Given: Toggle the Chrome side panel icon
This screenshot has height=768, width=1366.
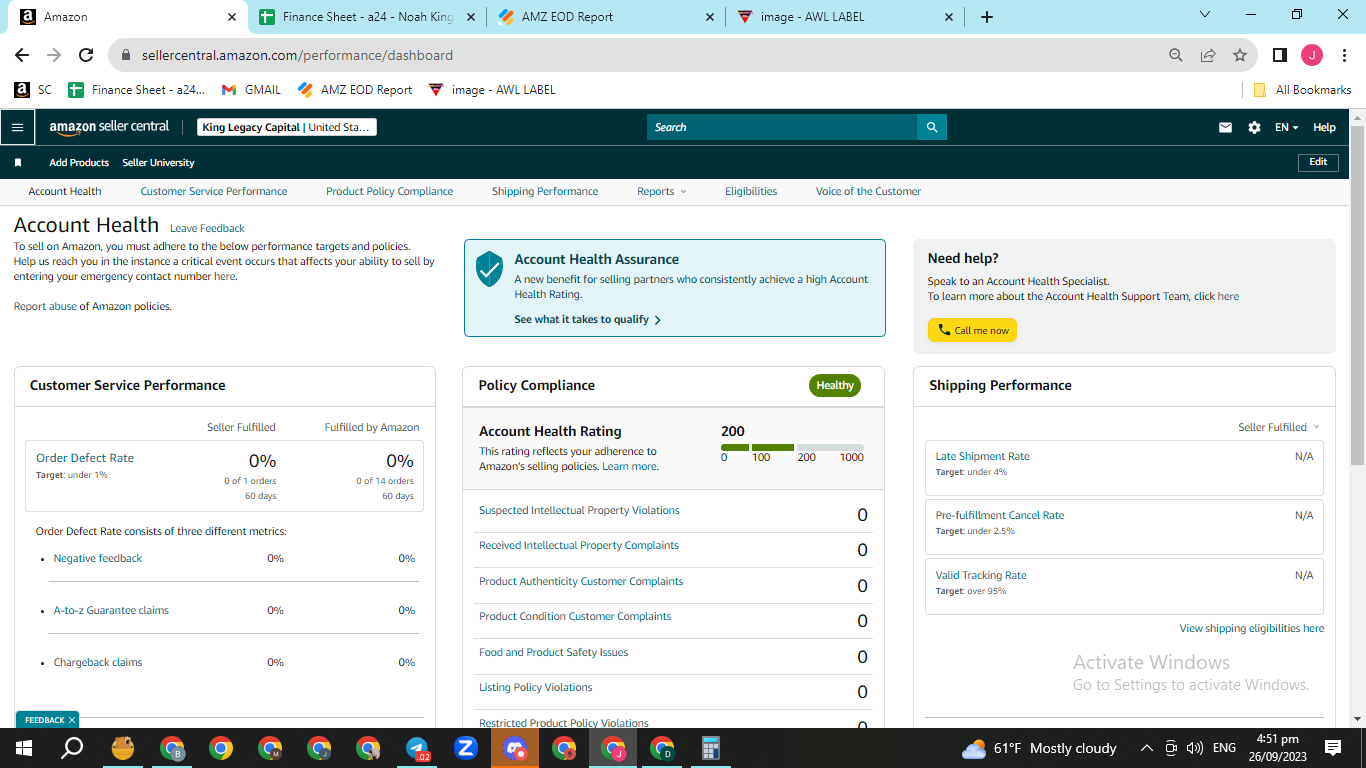Looking at the screenshot, I should coord(1279,55).
